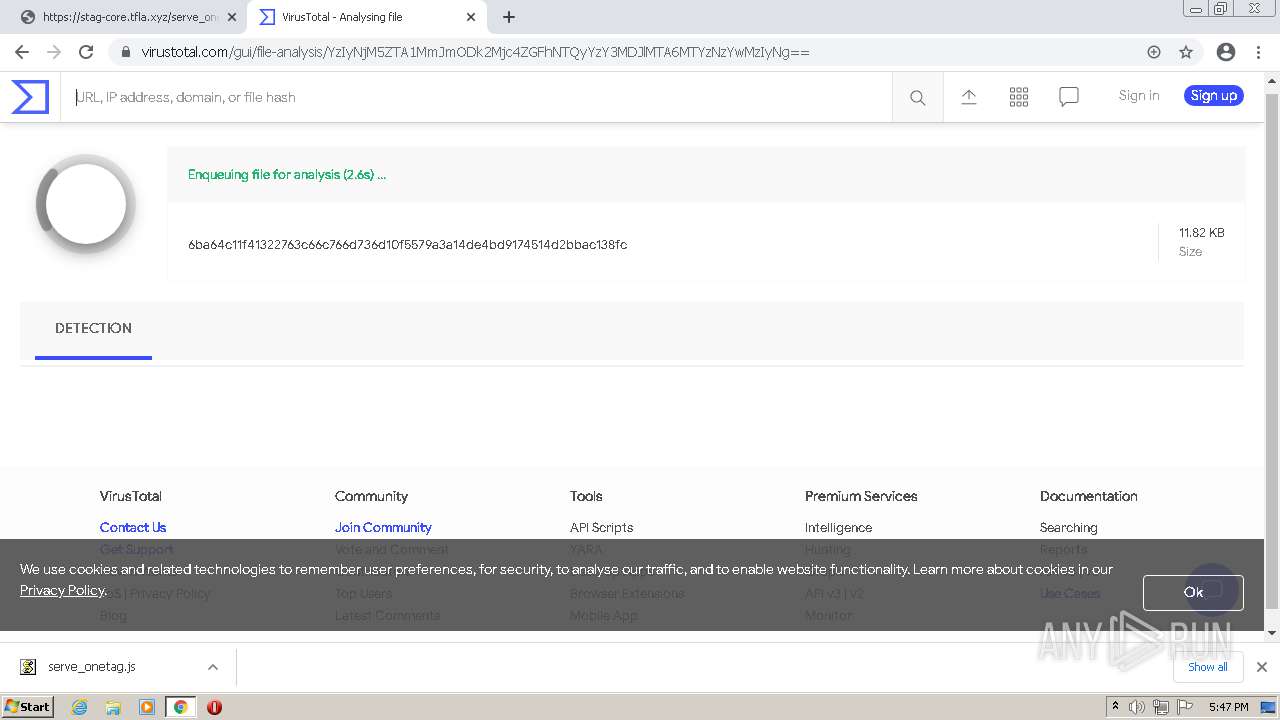Open Internet Explorer from the taskbar
This screenshot has height=720, width=1280.
pos(80,707)
